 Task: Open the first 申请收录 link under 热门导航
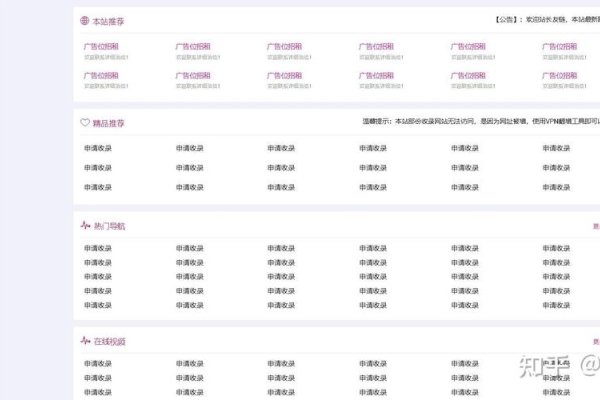pos(98,248)
